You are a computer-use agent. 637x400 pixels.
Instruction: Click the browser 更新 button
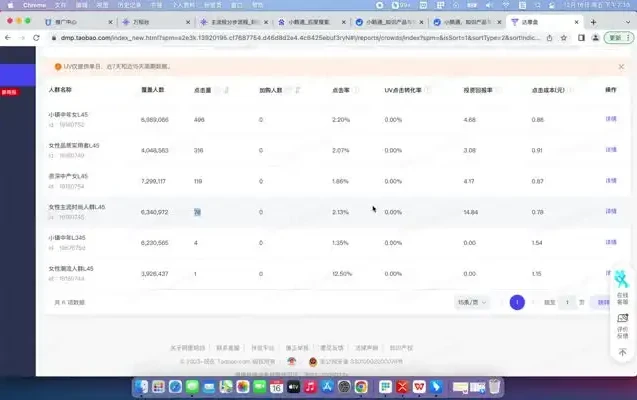(619, 38)
